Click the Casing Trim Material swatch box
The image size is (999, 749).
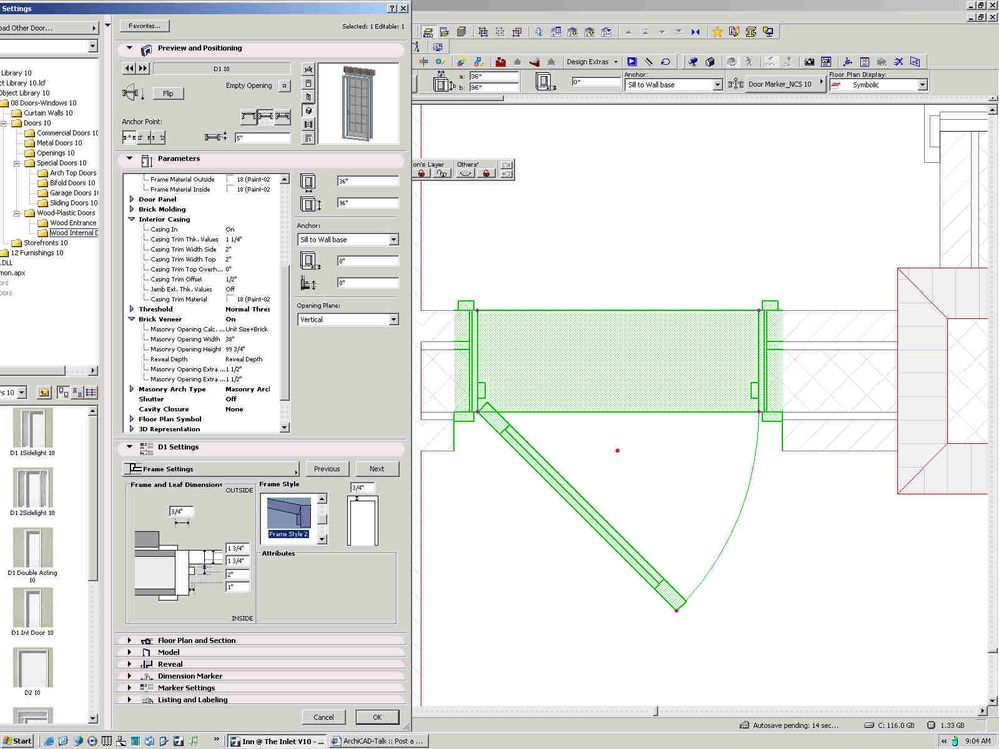pos(232,299)
